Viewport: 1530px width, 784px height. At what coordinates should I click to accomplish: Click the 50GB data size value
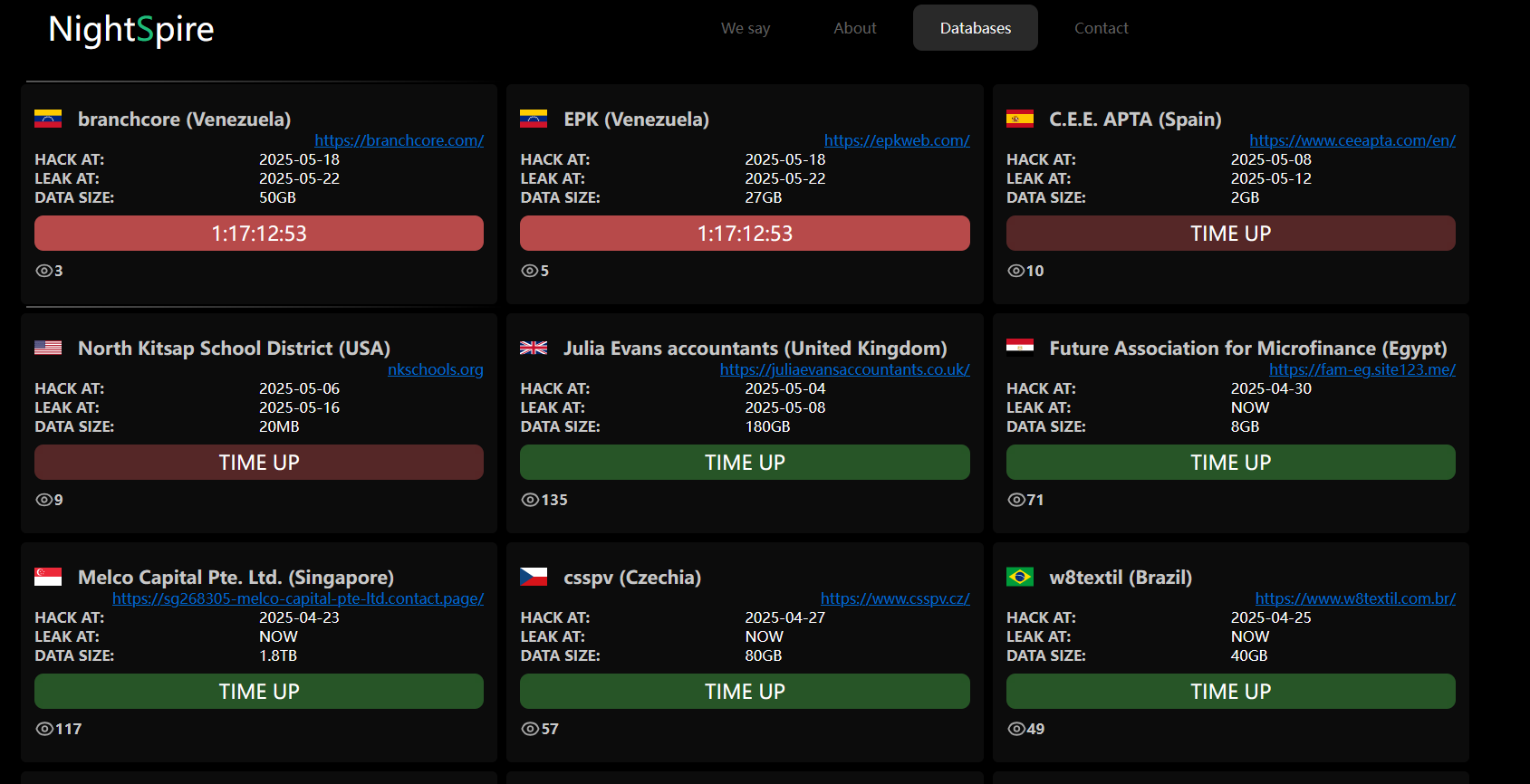[277, 197]
